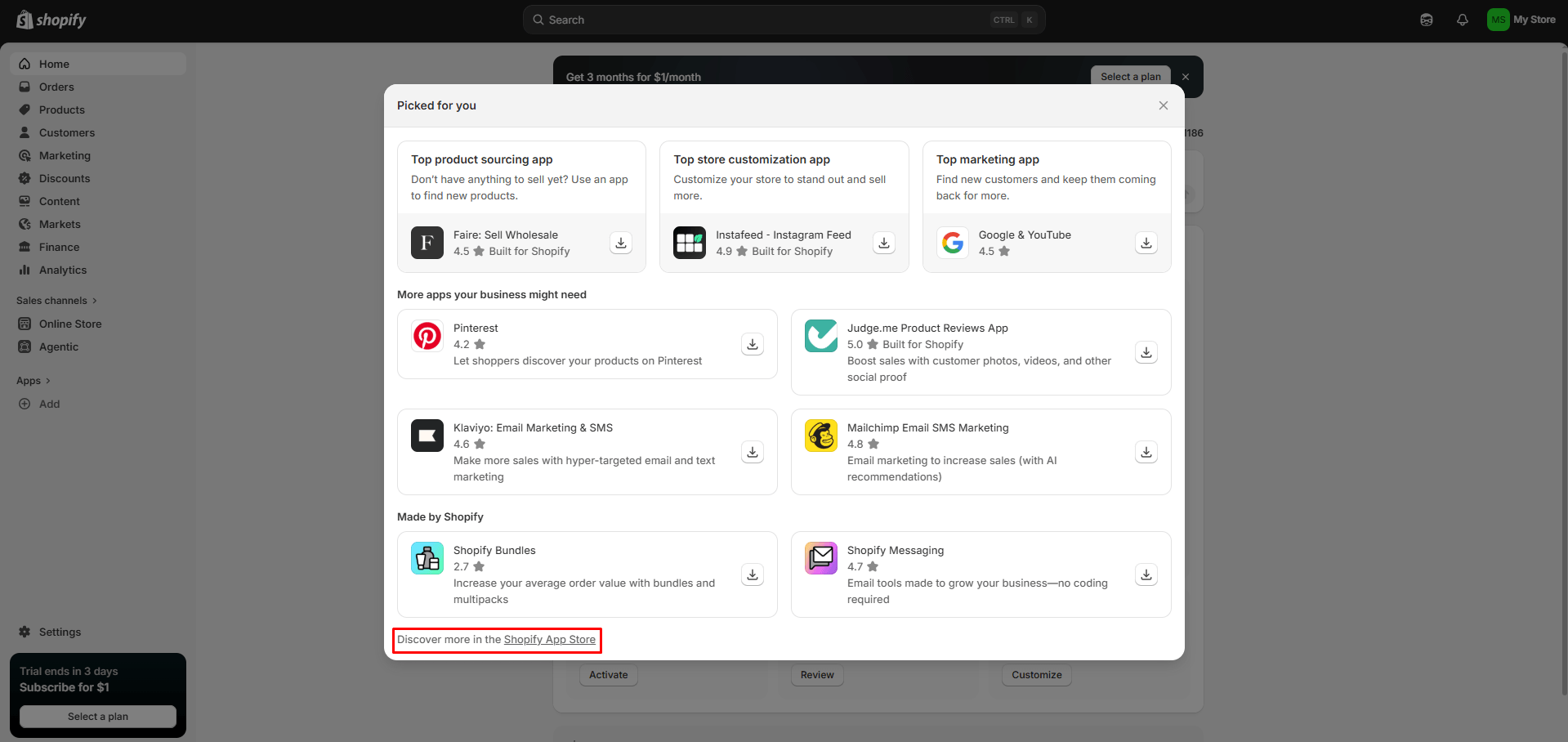Open Sidekick assistant icon in top bar
The image size is (1568, 742).
pos(1427,20)
